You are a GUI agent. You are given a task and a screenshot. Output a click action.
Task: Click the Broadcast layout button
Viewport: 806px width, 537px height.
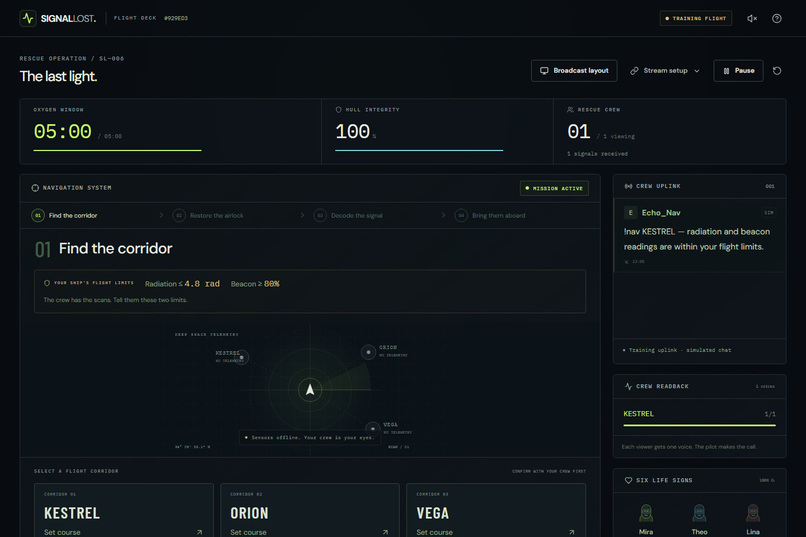(x=574, y=71)
